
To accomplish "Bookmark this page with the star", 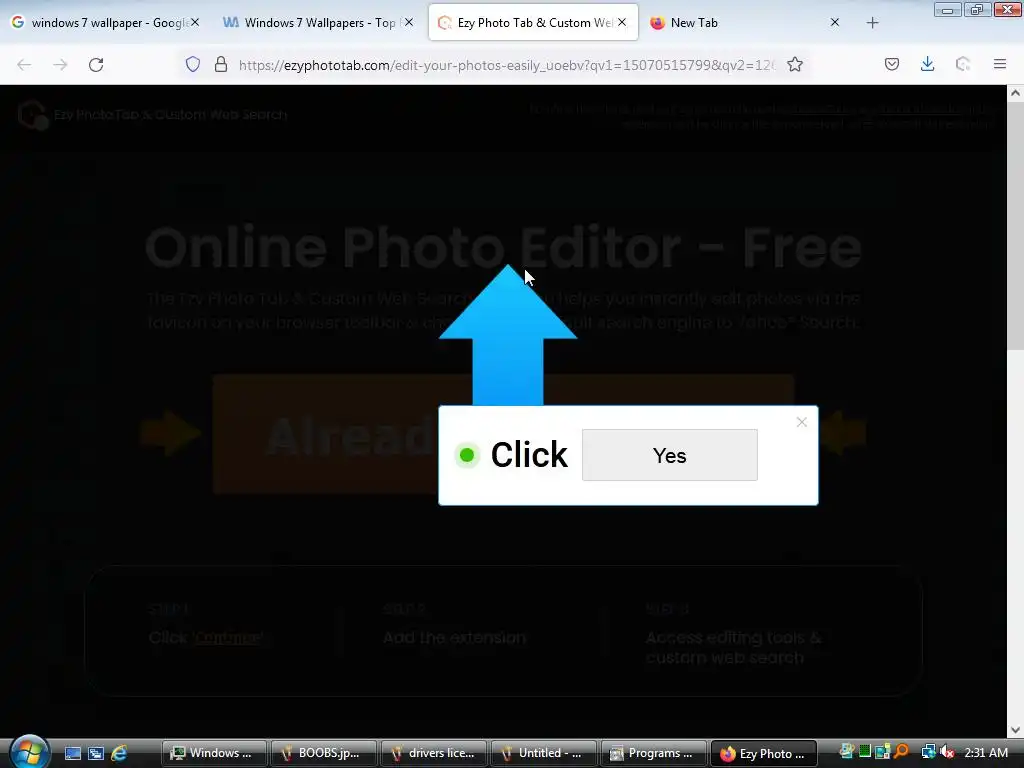I will [x=795, y=64].
